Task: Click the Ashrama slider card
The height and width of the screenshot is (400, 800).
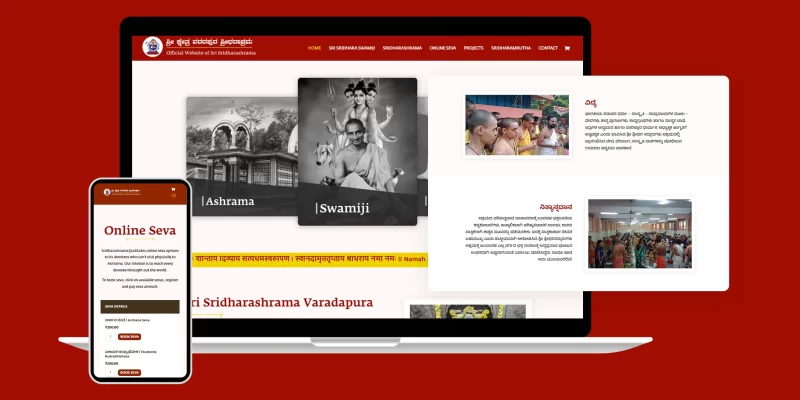Action: (x=242, y=156)
